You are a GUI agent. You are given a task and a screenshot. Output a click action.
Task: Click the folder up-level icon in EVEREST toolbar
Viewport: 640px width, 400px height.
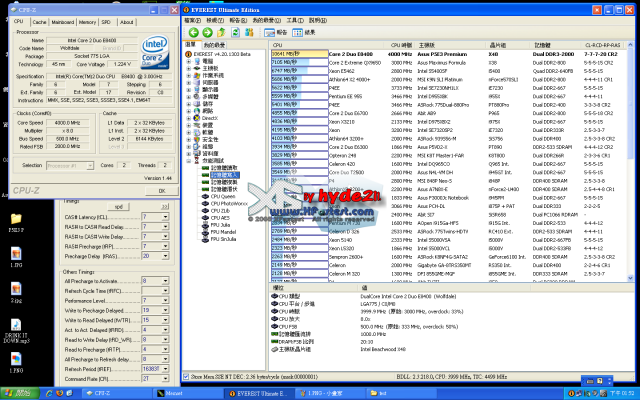pos(221,32)
